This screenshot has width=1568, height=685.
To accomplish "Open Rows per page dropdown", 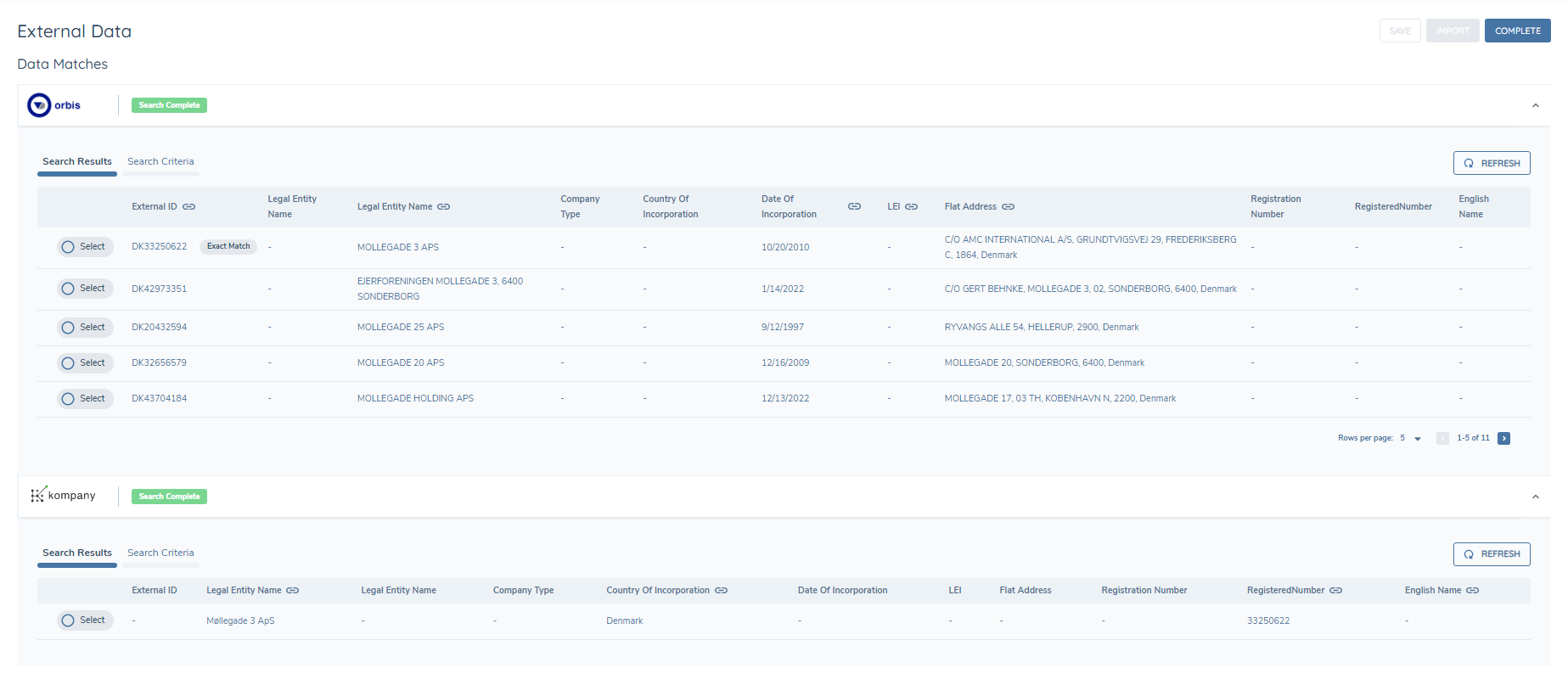I will coord(1411,439).
